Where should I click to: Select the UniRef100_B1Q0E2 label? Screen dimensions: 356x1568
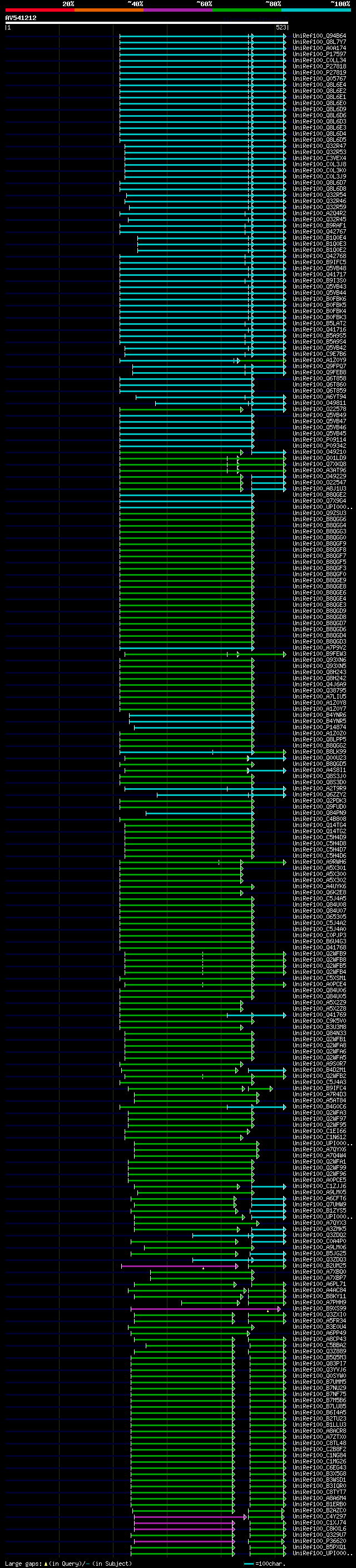click(319, 250)
